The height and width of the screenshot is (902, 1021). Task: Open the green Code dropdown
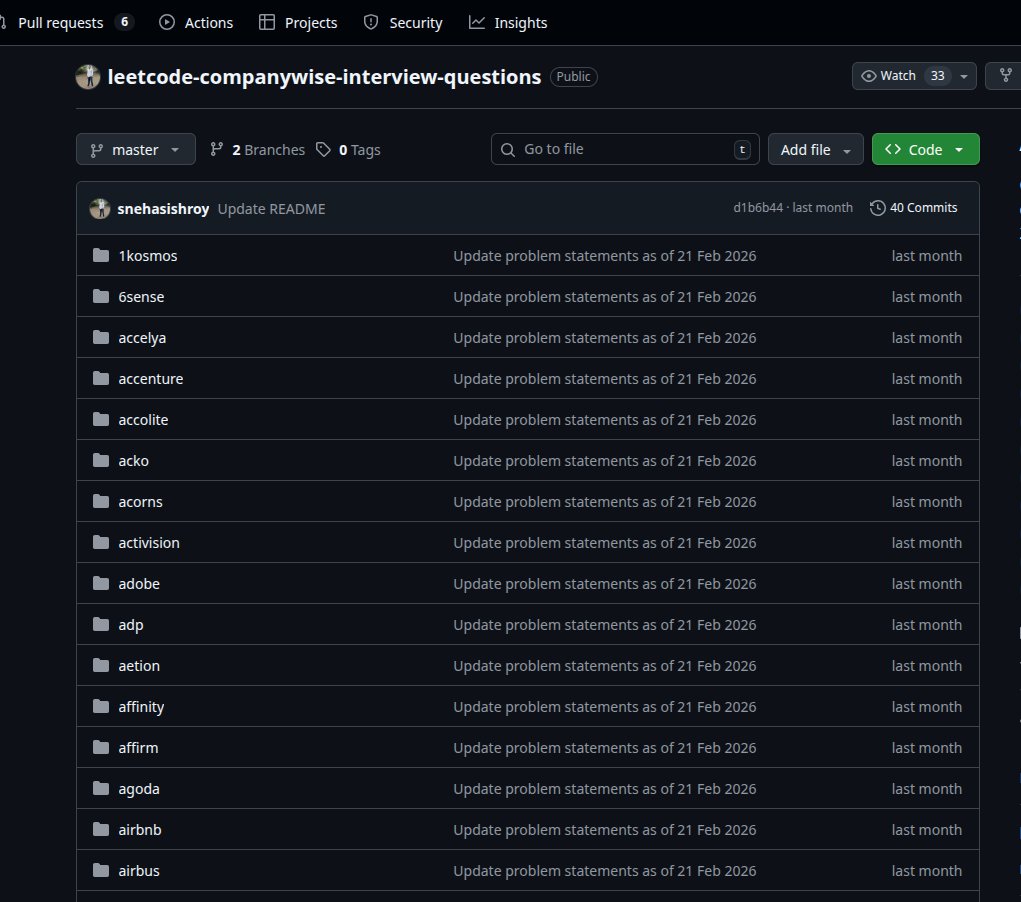pos(925,150)
